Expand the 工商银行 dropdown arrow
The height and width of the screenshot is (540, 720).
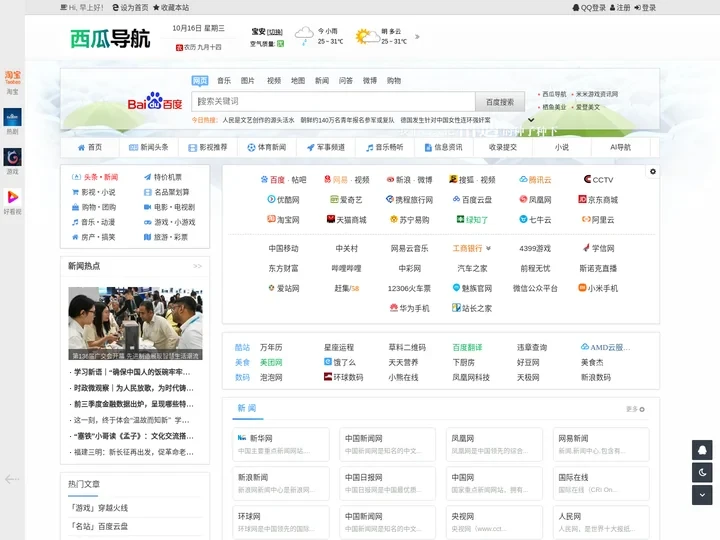[488, 248]
